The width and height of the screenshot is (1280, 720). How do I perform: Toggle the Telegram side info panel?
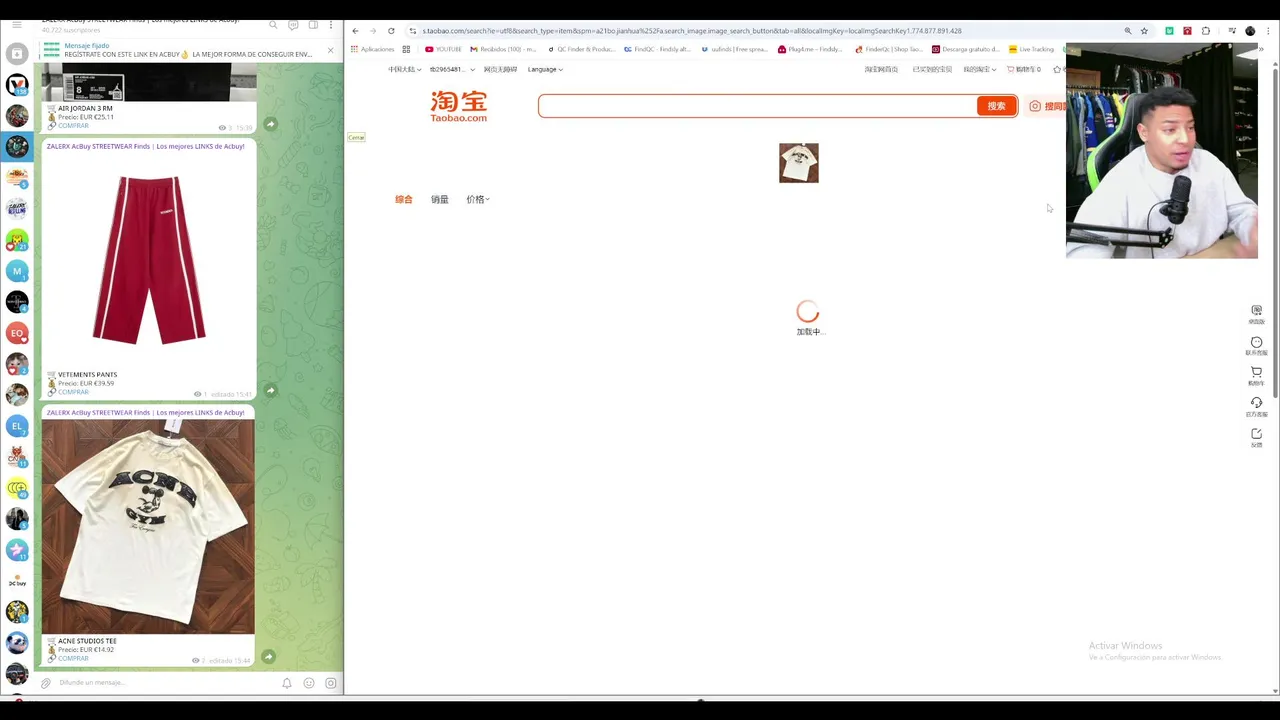point(313,25)
